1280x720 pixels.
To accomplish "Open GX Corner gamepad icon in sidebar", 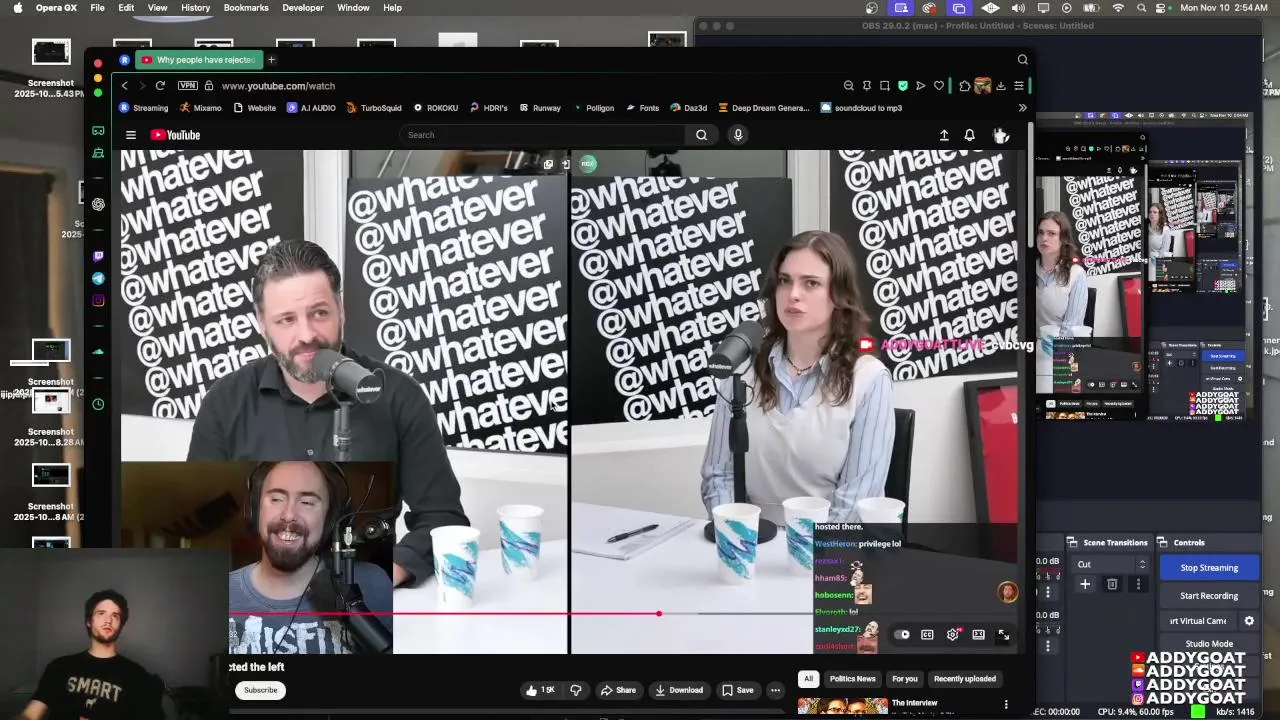I will (x=98, y=130).
